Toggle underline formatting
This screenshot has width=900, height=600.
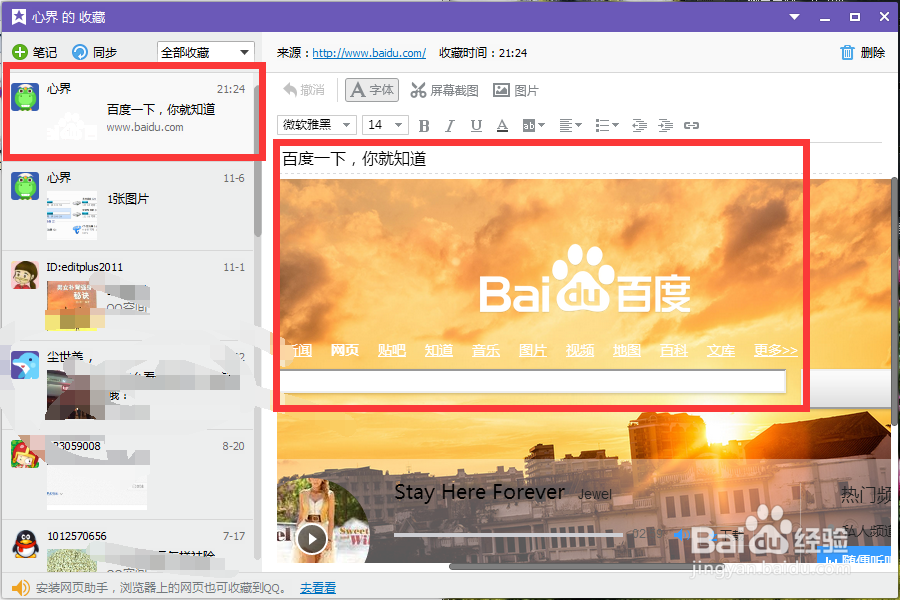(475, 125)
